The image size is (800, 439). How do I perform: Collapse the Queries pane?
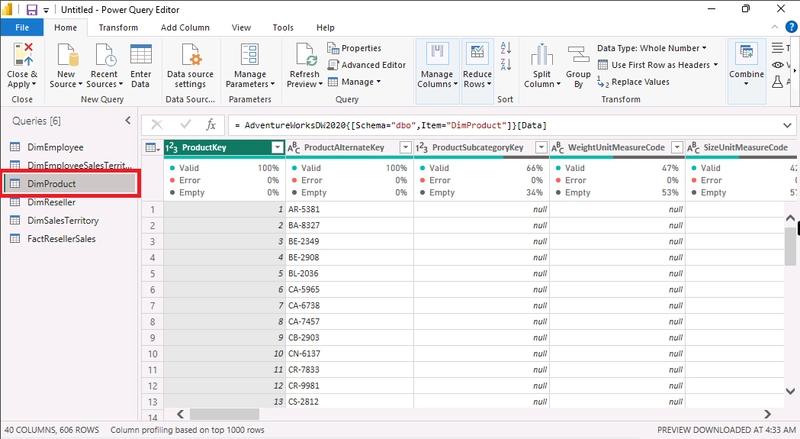point(128,120)
